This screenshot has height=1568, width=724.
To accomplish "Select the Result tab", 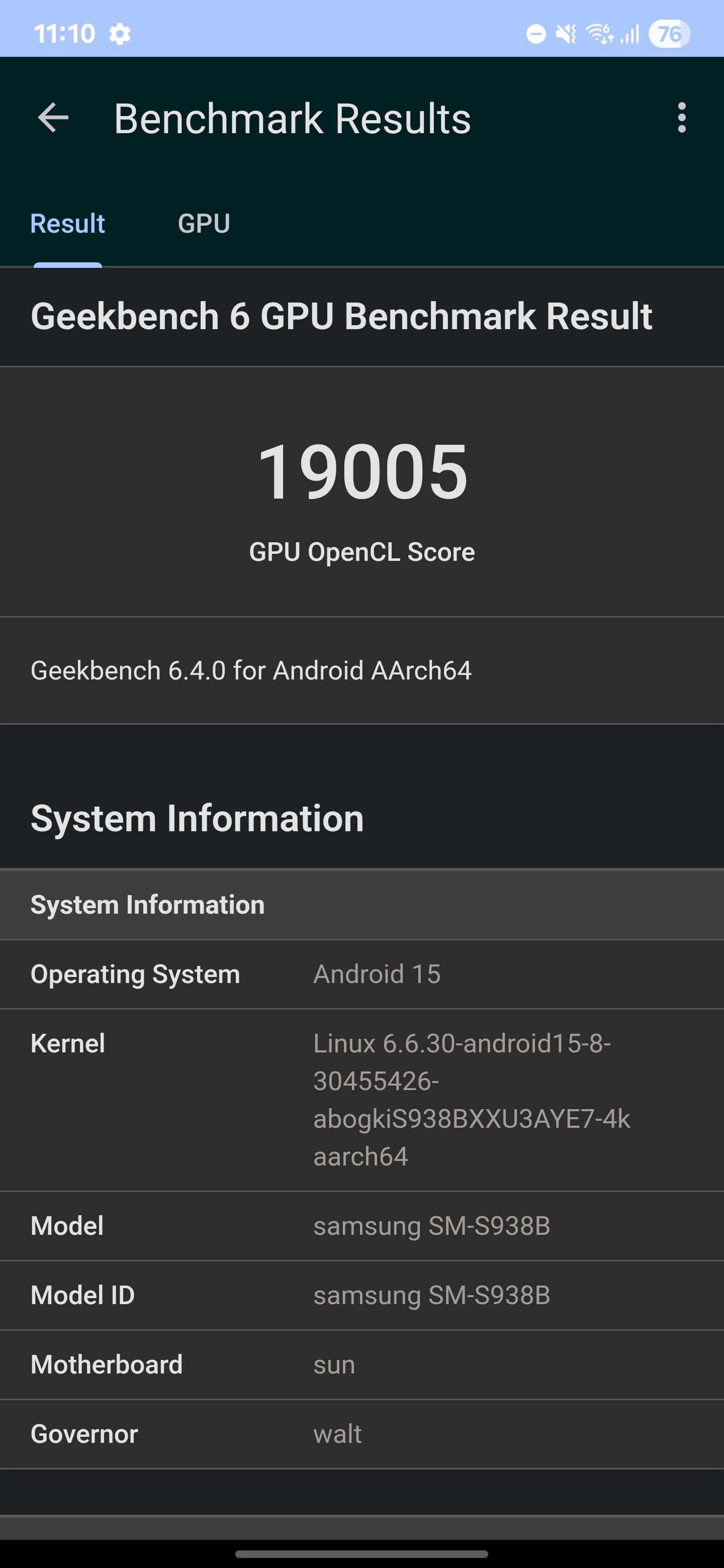I will pos(67,224).
